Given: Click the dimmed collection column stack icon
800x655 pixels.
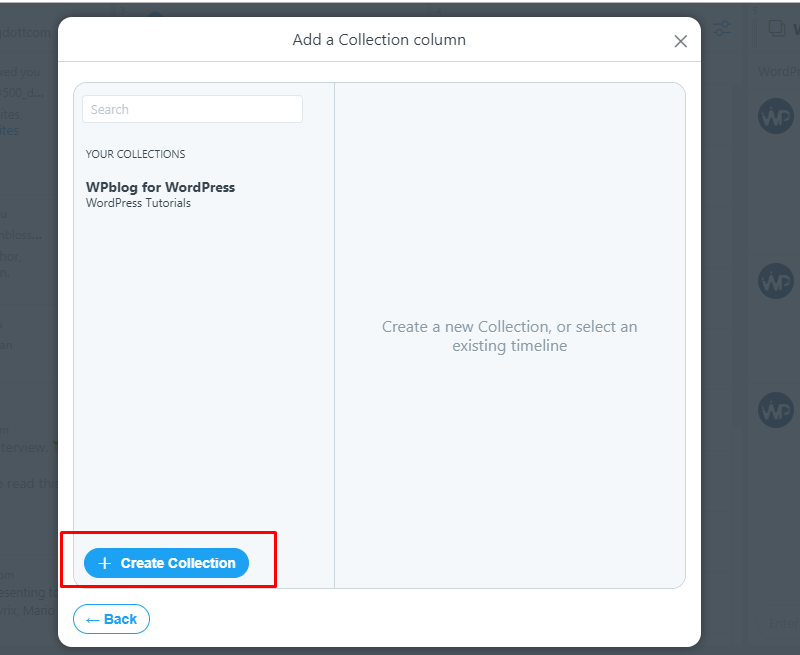Looking at the screenshot, I should (777, 28).
